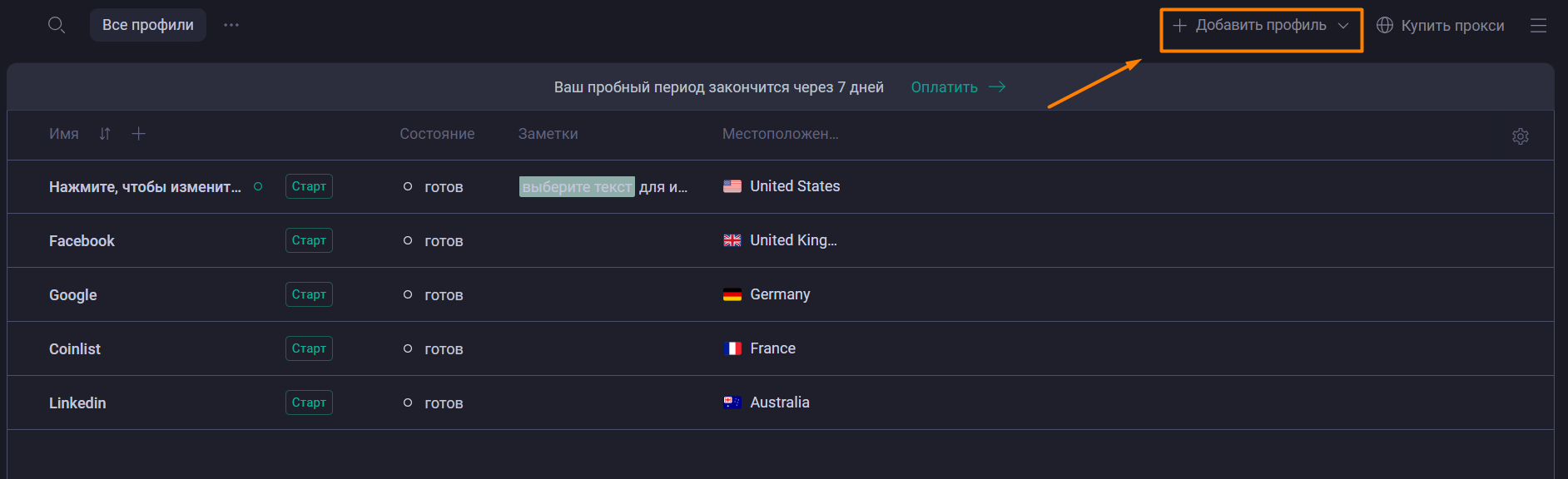Open table column settings gear
The height and width of the screenshot is (479, 1568).
[1520, 136]
